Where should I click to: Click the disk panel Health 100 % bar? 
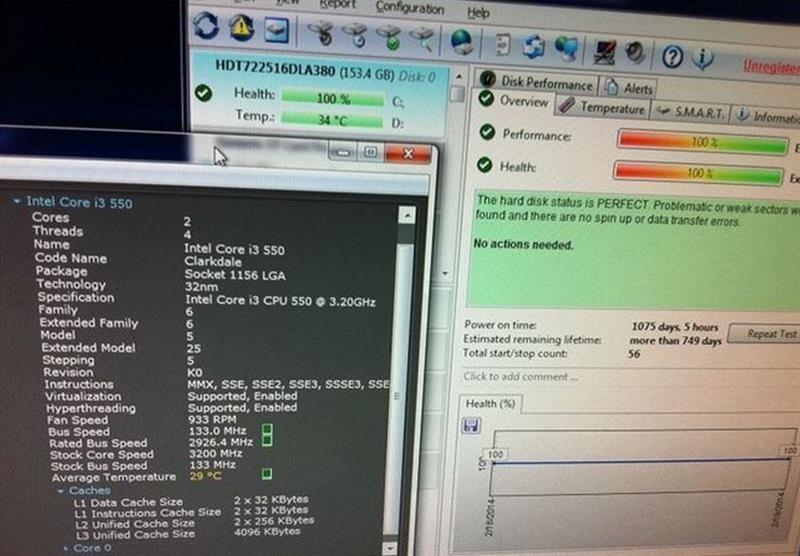[333, 97]
